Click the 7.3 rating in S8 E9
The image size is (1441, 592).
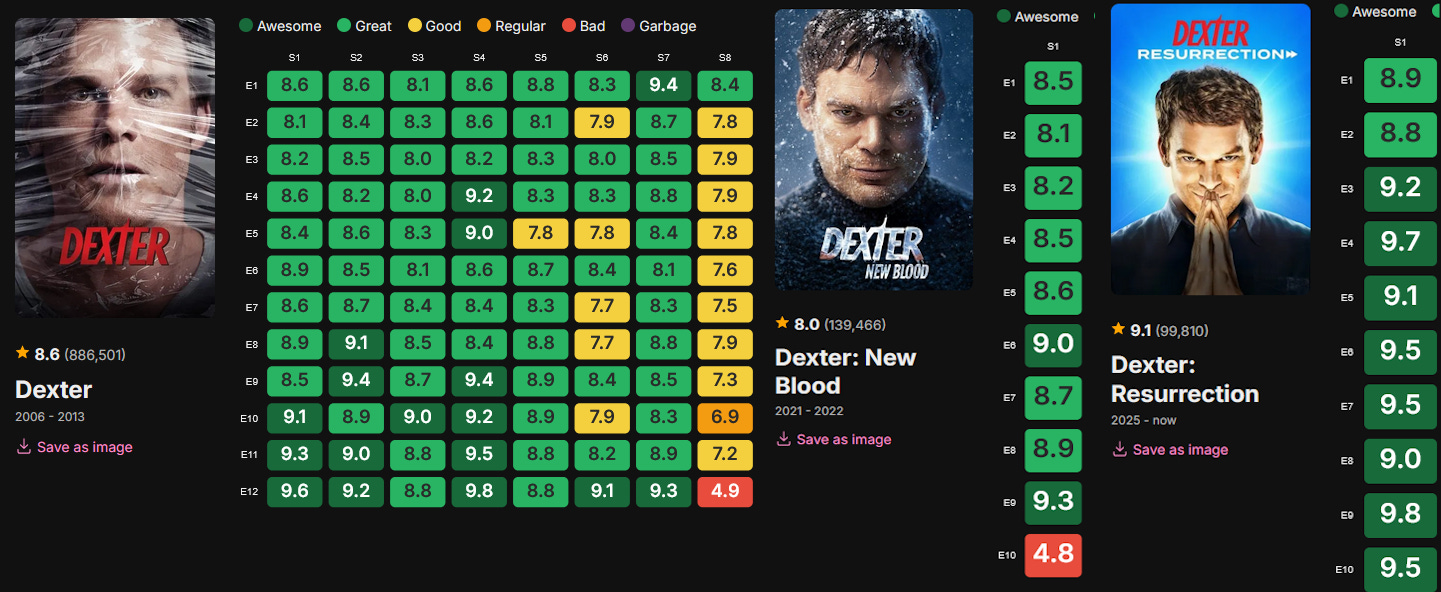[x=725, y=381]
